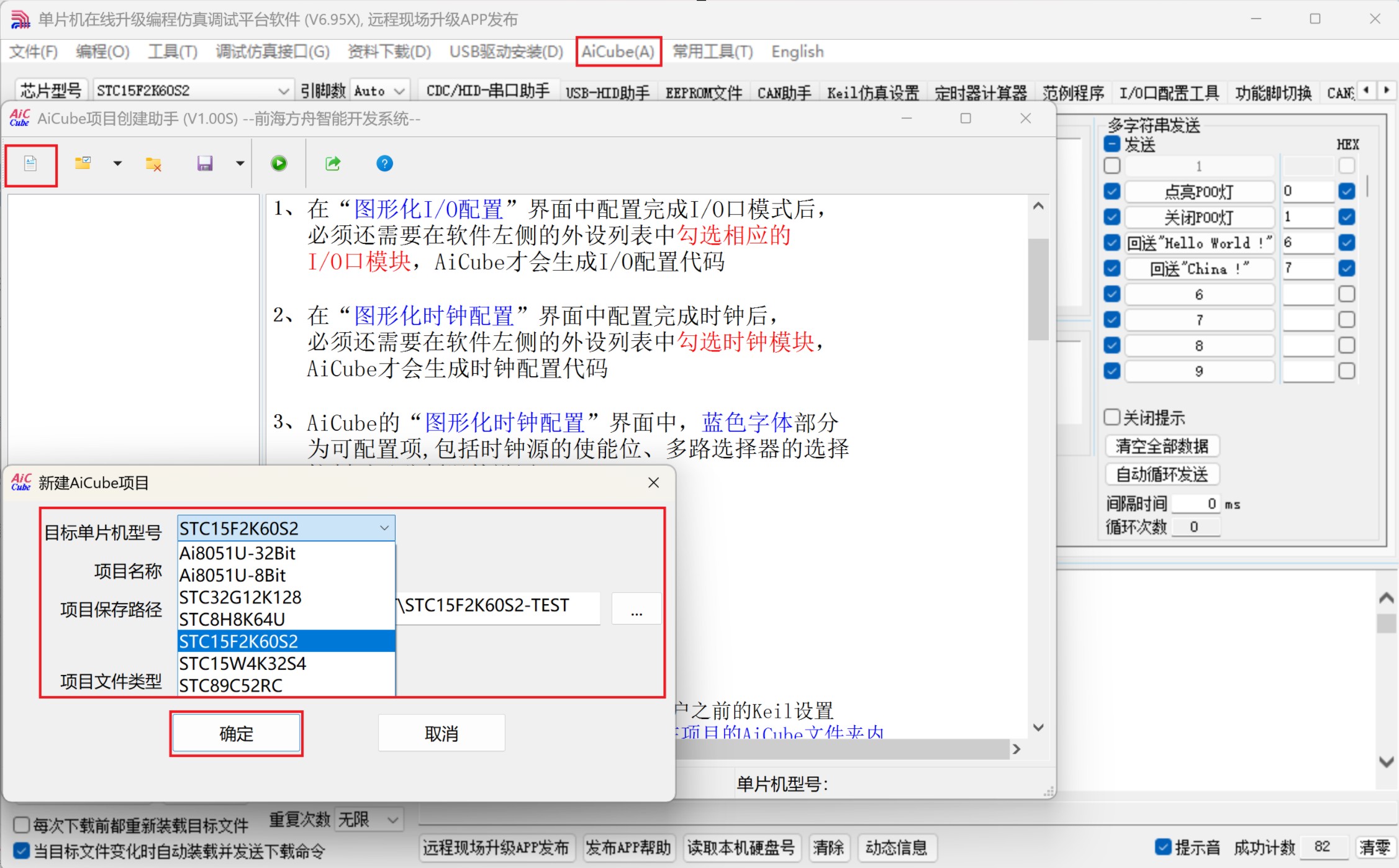This screenshot has width=1399, height=868.
Task: Toggle the 提示音 checkbox
Action: [1163, 847]
